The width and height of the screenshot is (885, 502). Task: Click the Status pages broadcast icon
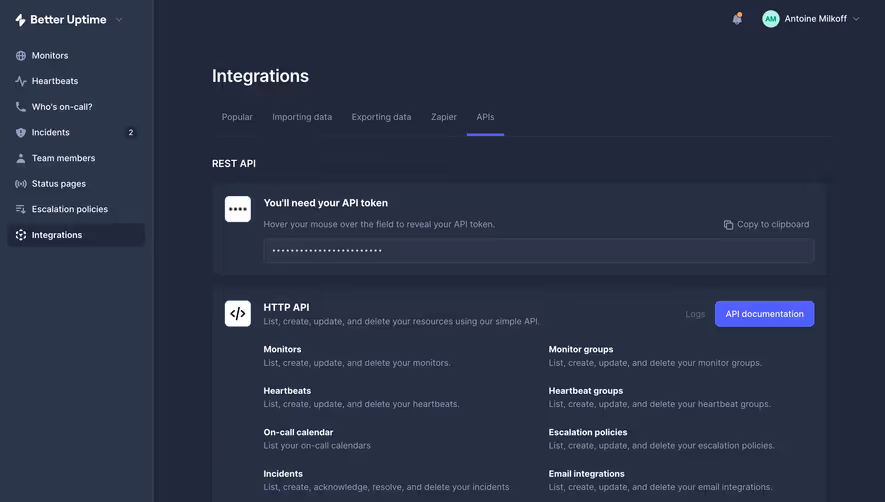point(21,184)
